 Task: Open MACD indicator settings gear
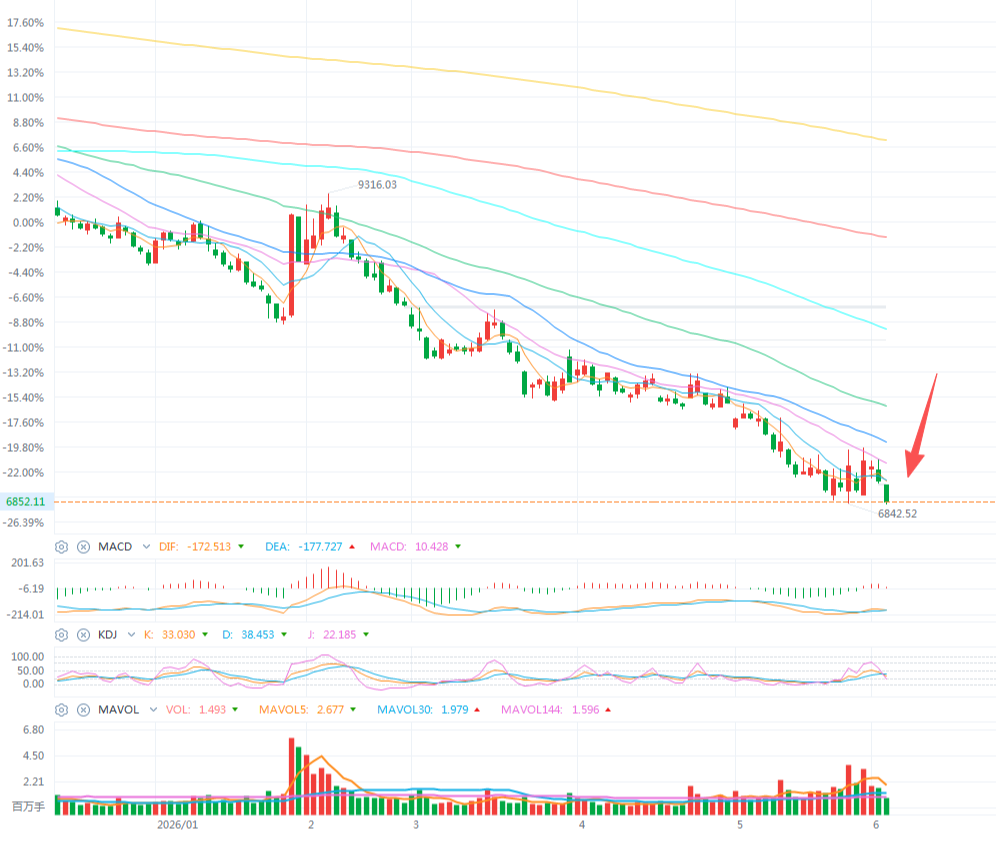pyautogui.click(x=62, y=547)
